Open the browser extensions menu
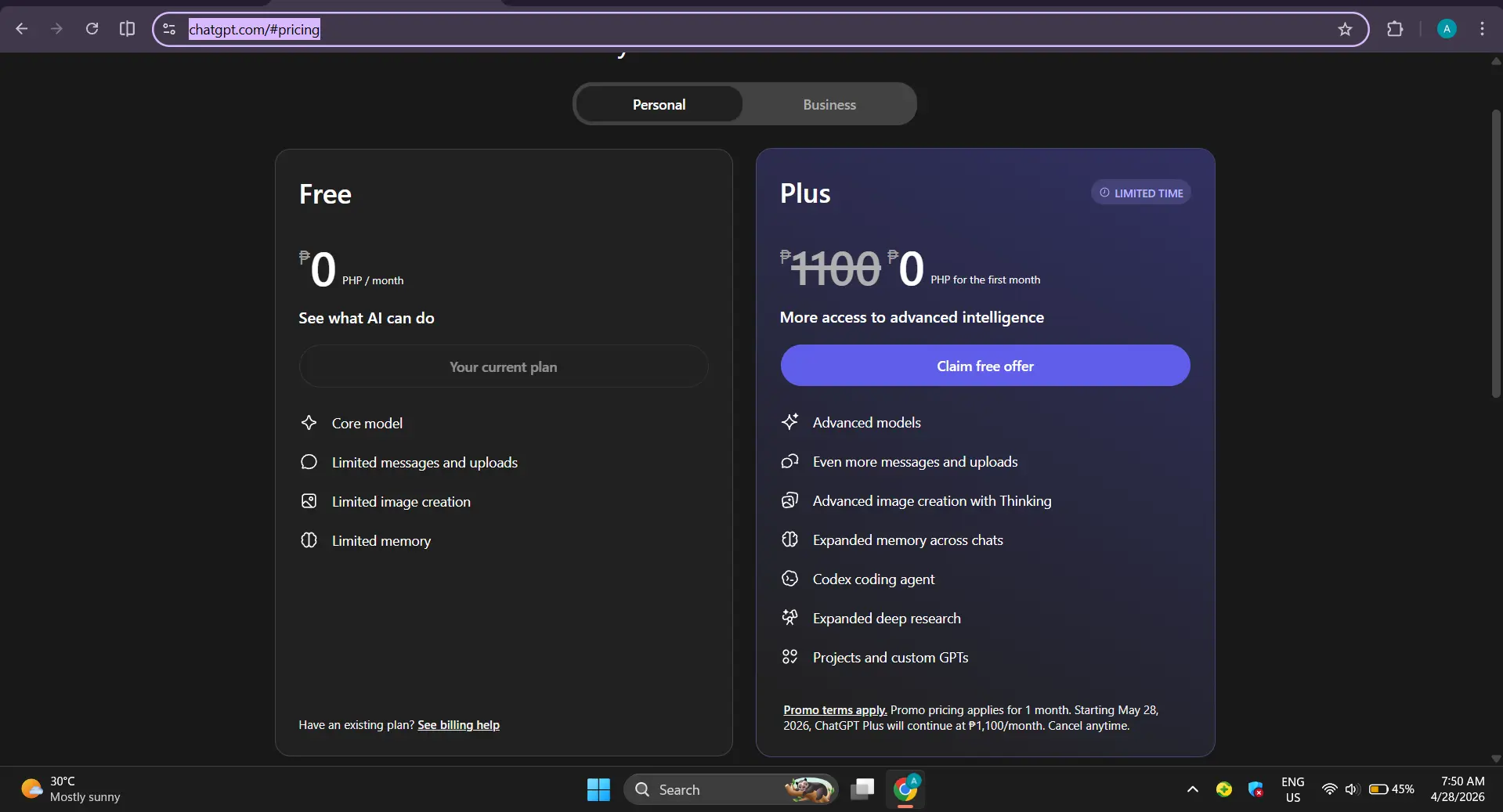 pos(1395,29)
